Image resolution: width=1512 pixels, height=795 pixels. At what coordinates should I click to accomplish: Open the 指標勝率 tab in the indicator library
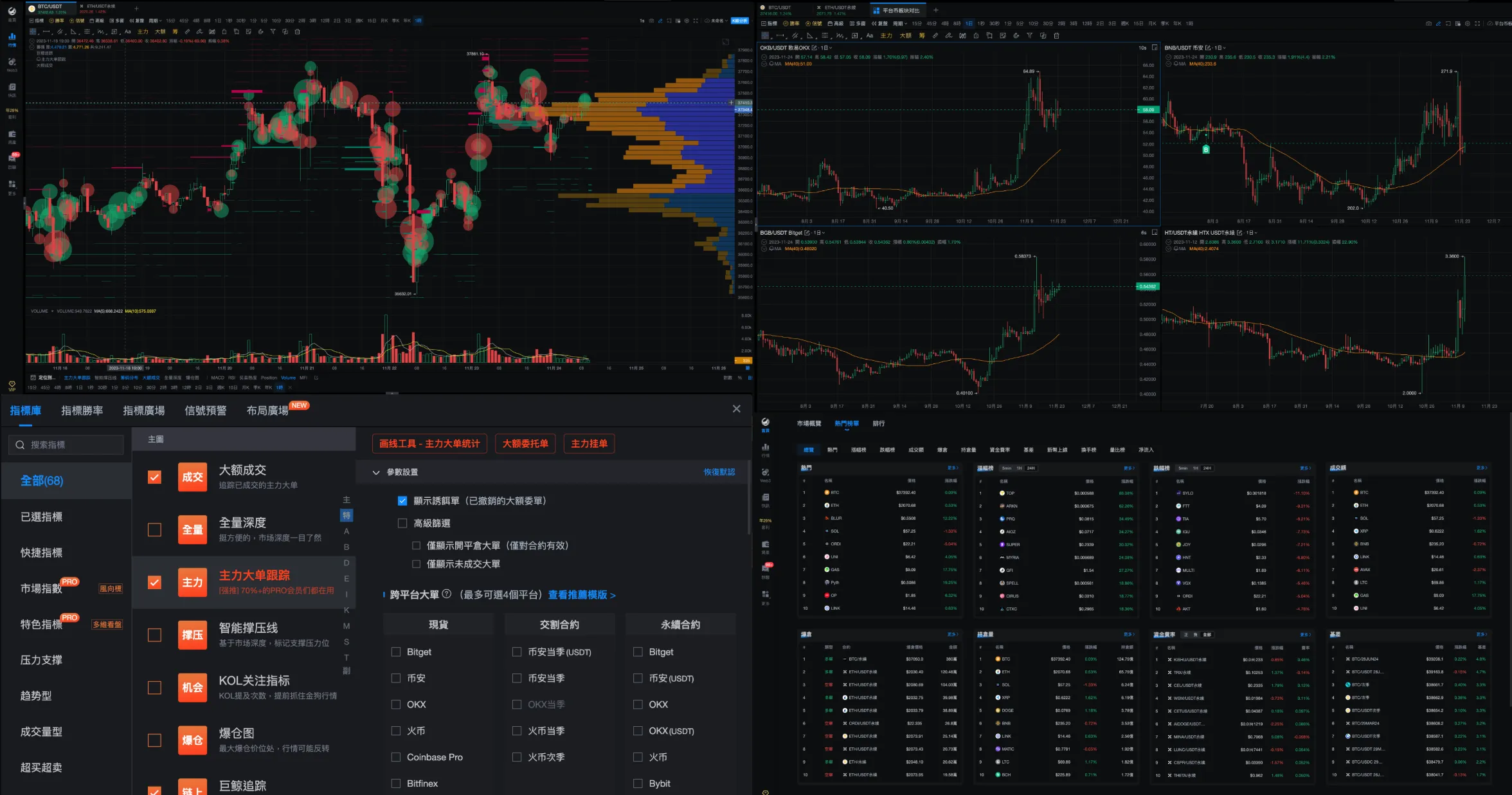click(x=82, y=410)
